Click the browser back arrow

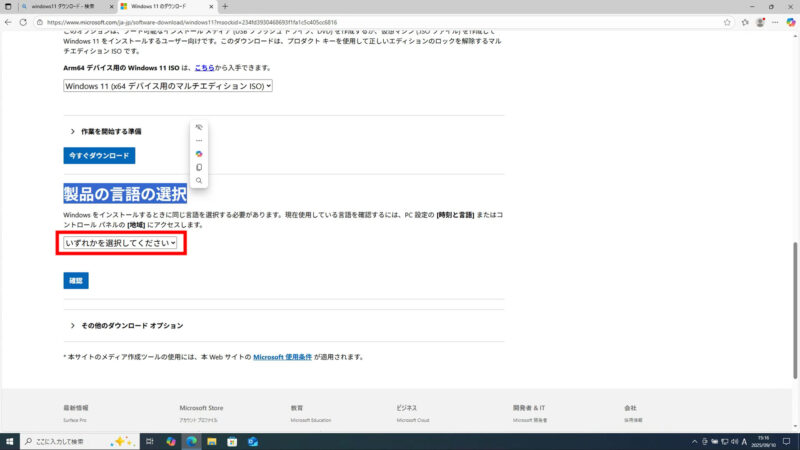[9, 21]
